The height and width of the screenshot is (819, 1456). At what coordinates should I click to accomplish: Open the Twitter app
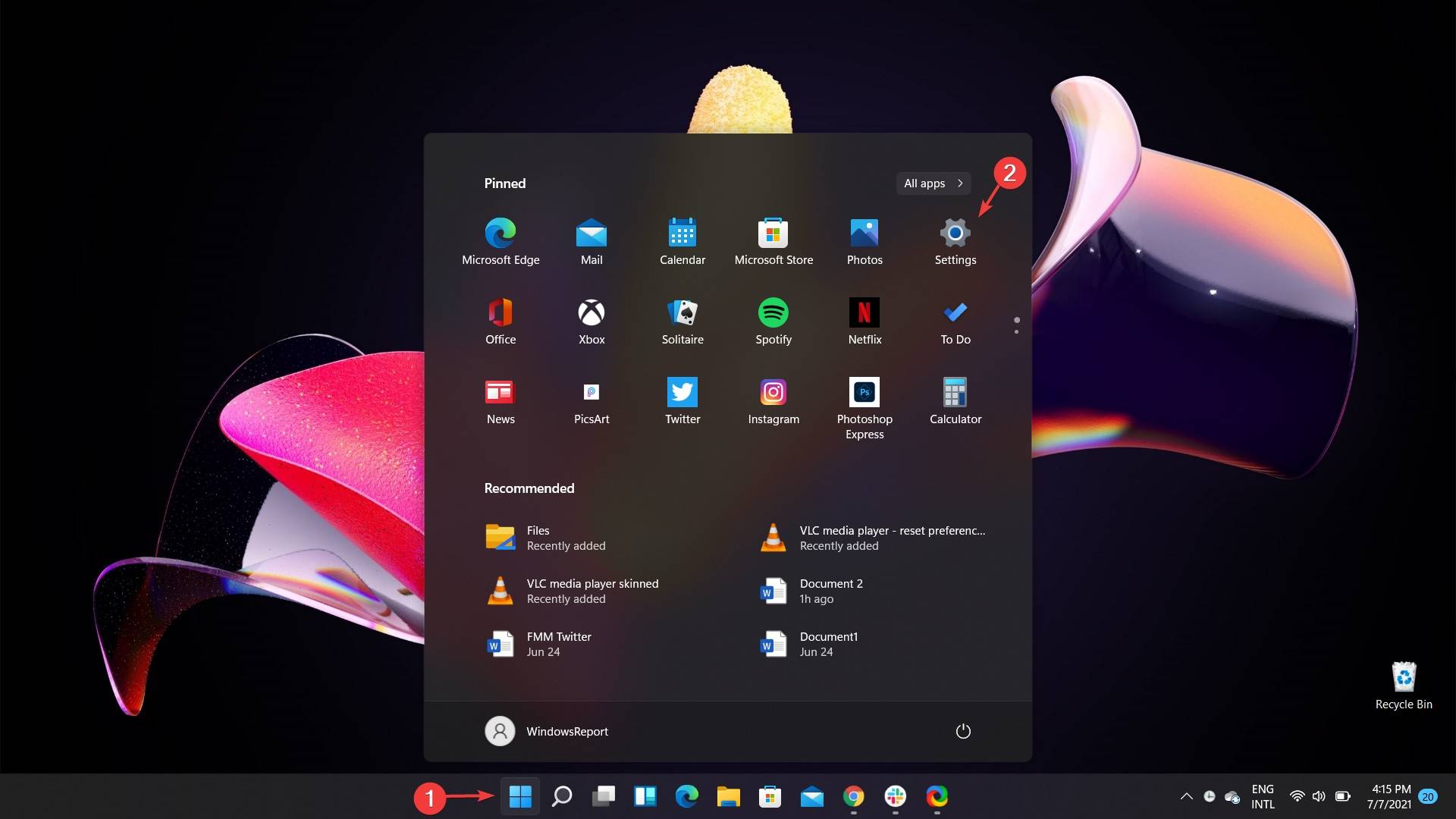pyautogui.click(x=682, y=400)
